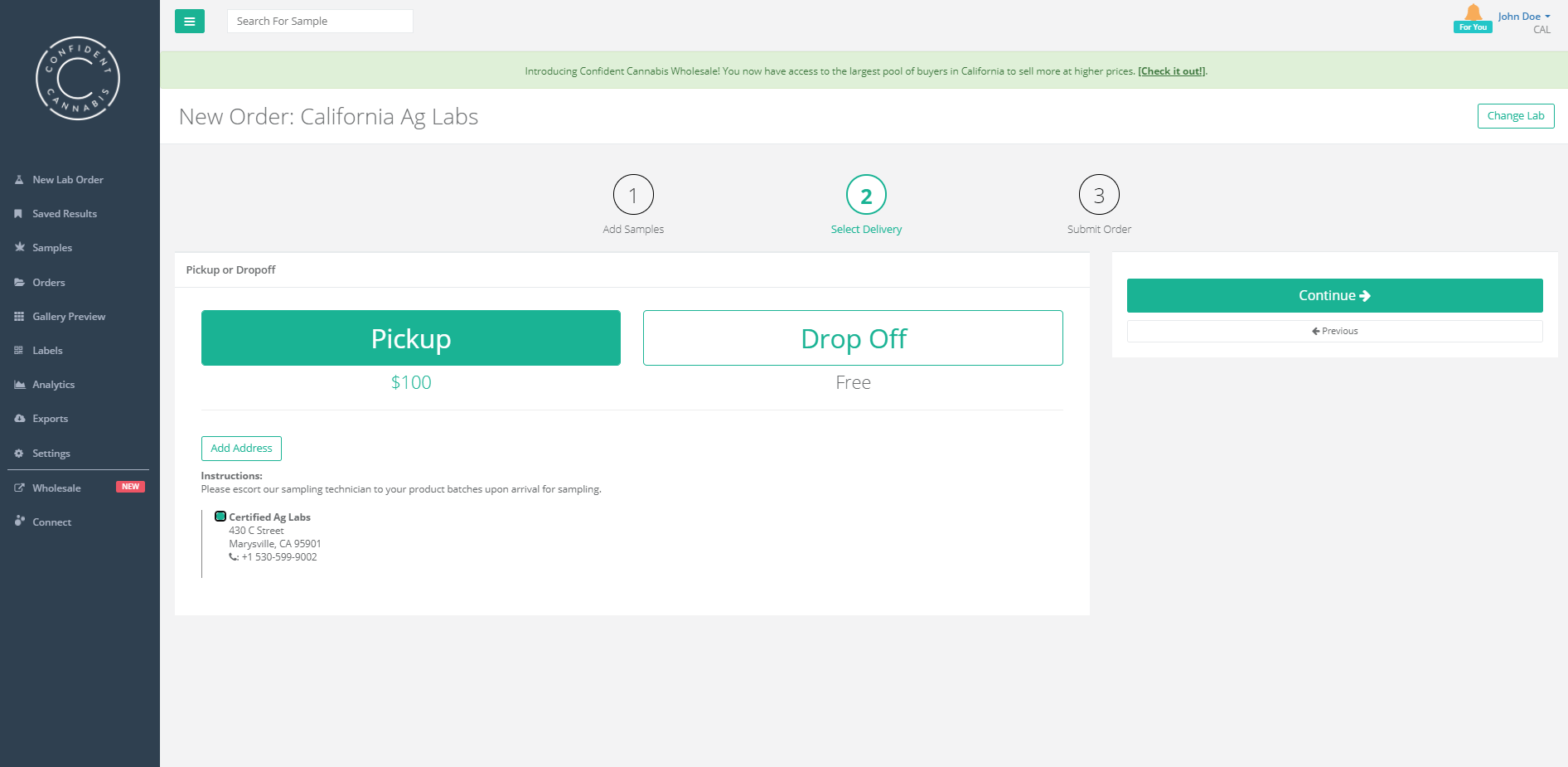
Task: Click the Select Delivery step label
Action: coord(866,230)
